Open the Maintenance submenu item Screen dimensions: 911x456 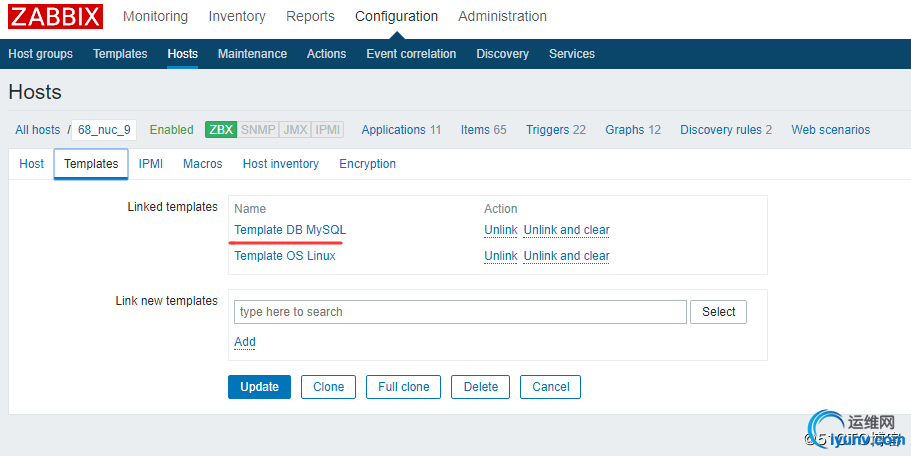tap(252, 54)
